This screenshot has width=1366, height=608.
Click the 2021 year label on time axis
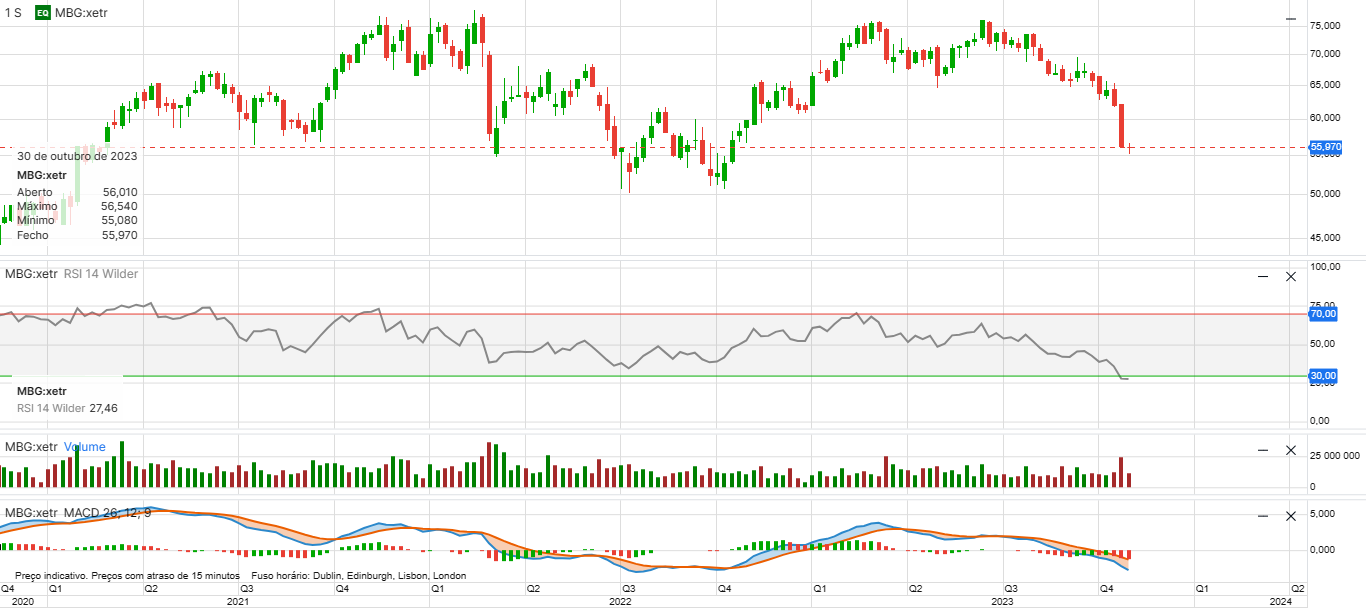point(238,602)
